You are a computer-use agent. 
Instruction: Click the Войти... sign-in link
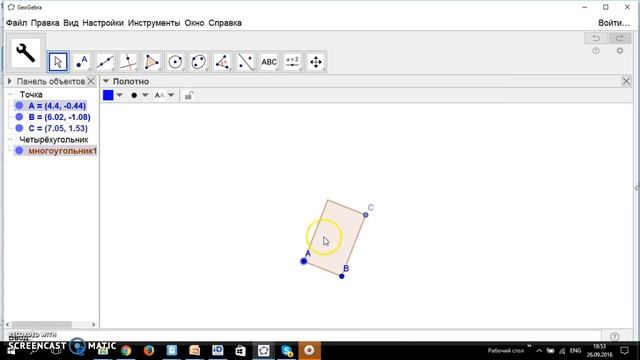613,23
